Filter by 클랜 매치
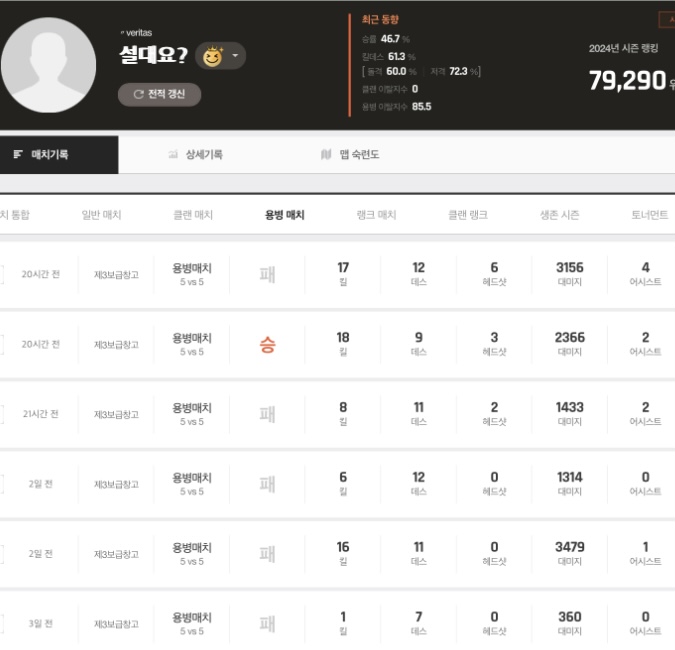The image size is (675, 650). click(x=193, y=215)
